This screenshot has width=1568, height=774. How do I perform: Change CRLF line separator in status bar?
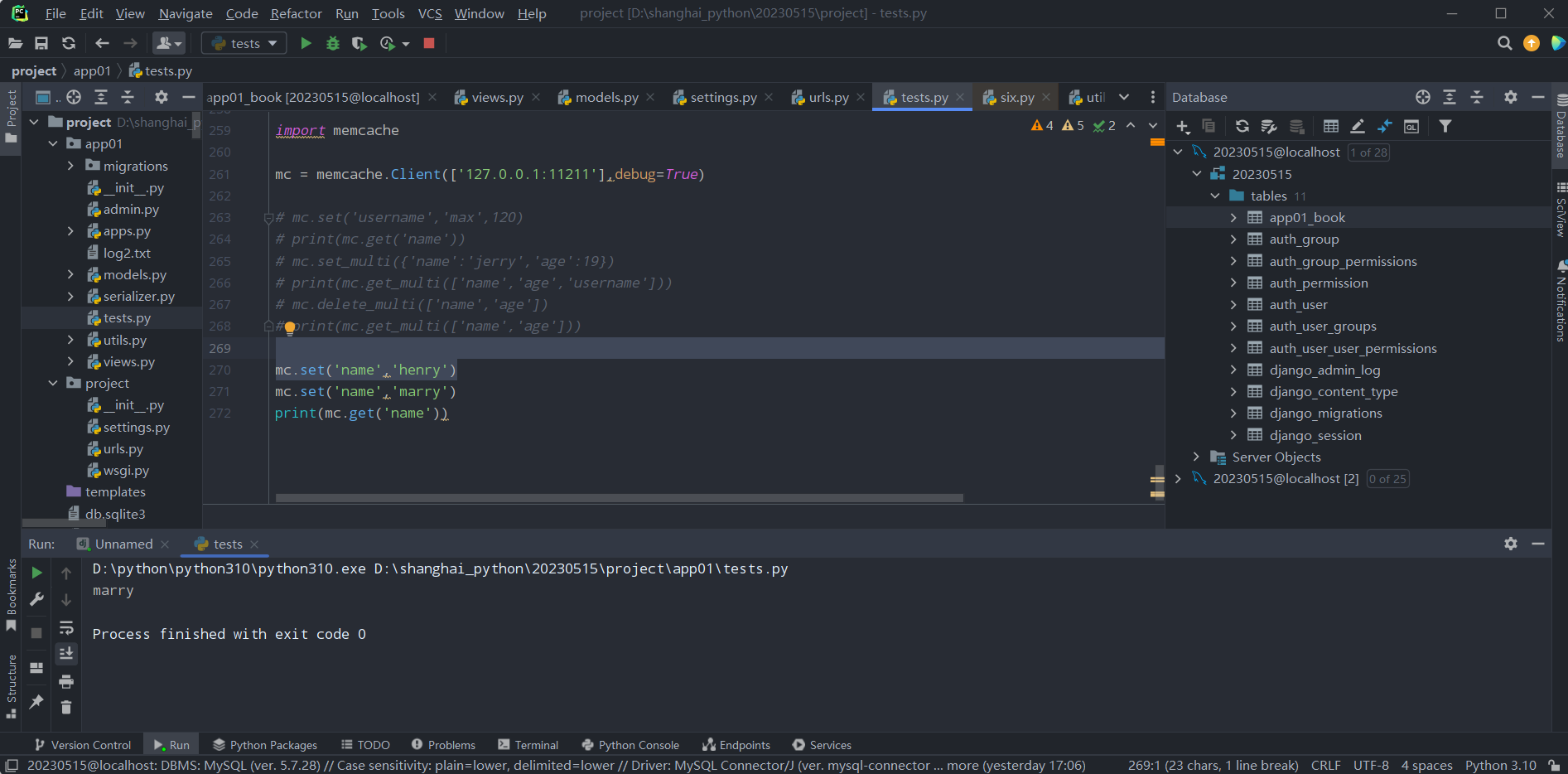click(1325, 765)
